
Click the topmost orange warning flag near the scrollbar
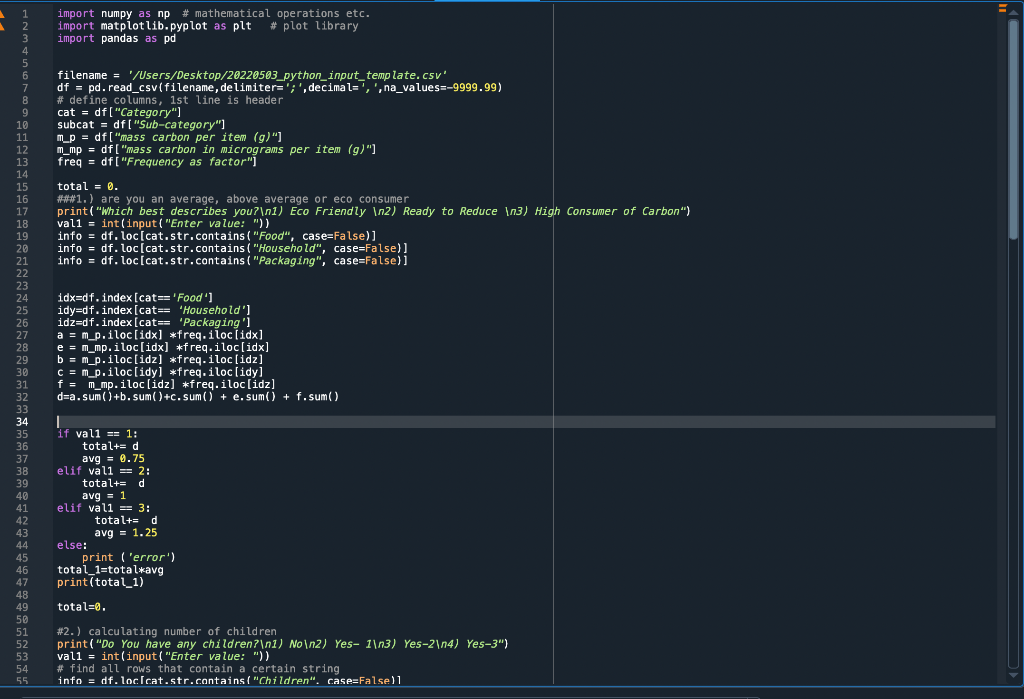coord(1002,6)
